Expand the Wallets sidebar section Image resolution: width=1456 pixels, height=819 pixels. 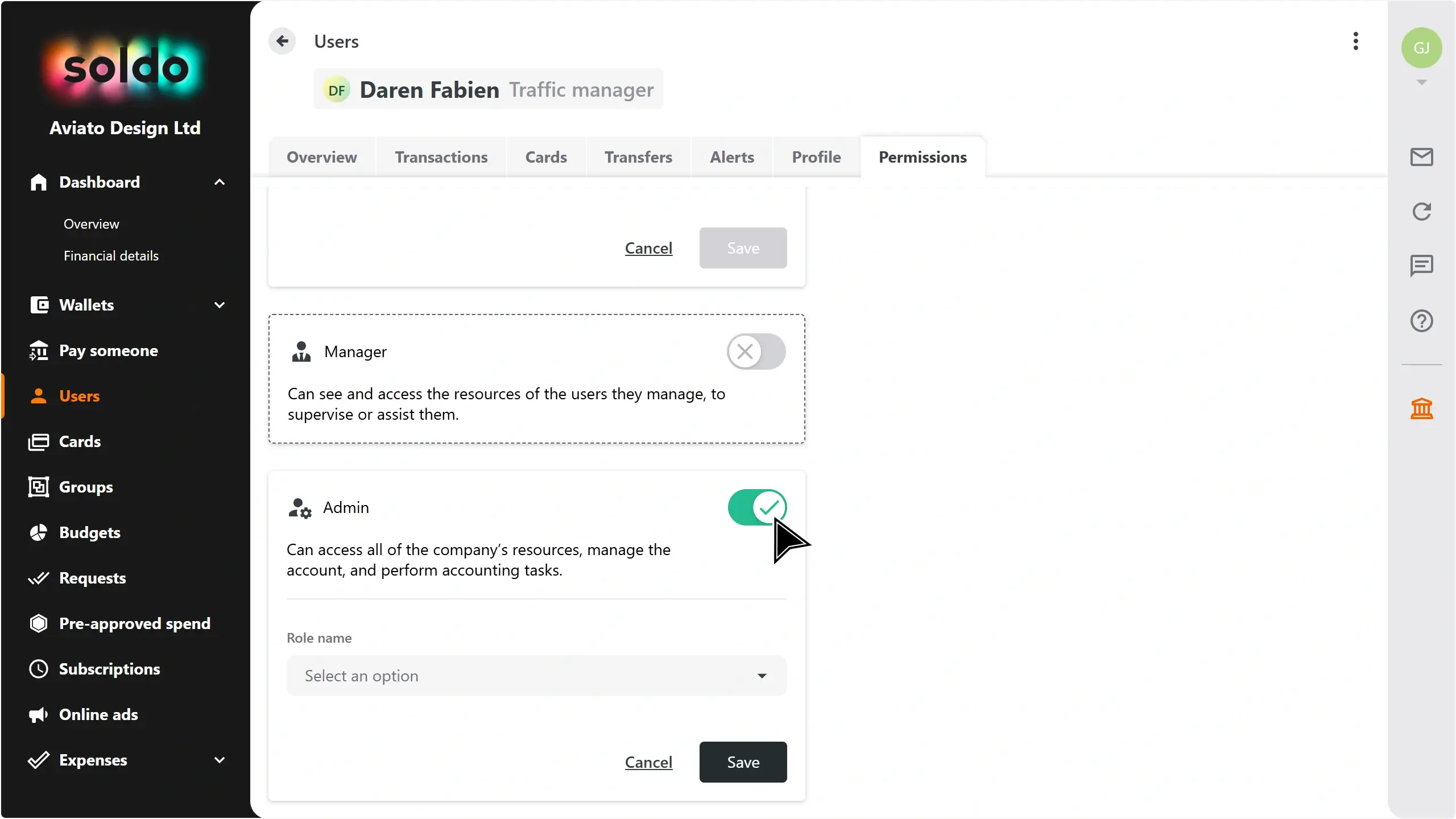[x=220, y=305]
